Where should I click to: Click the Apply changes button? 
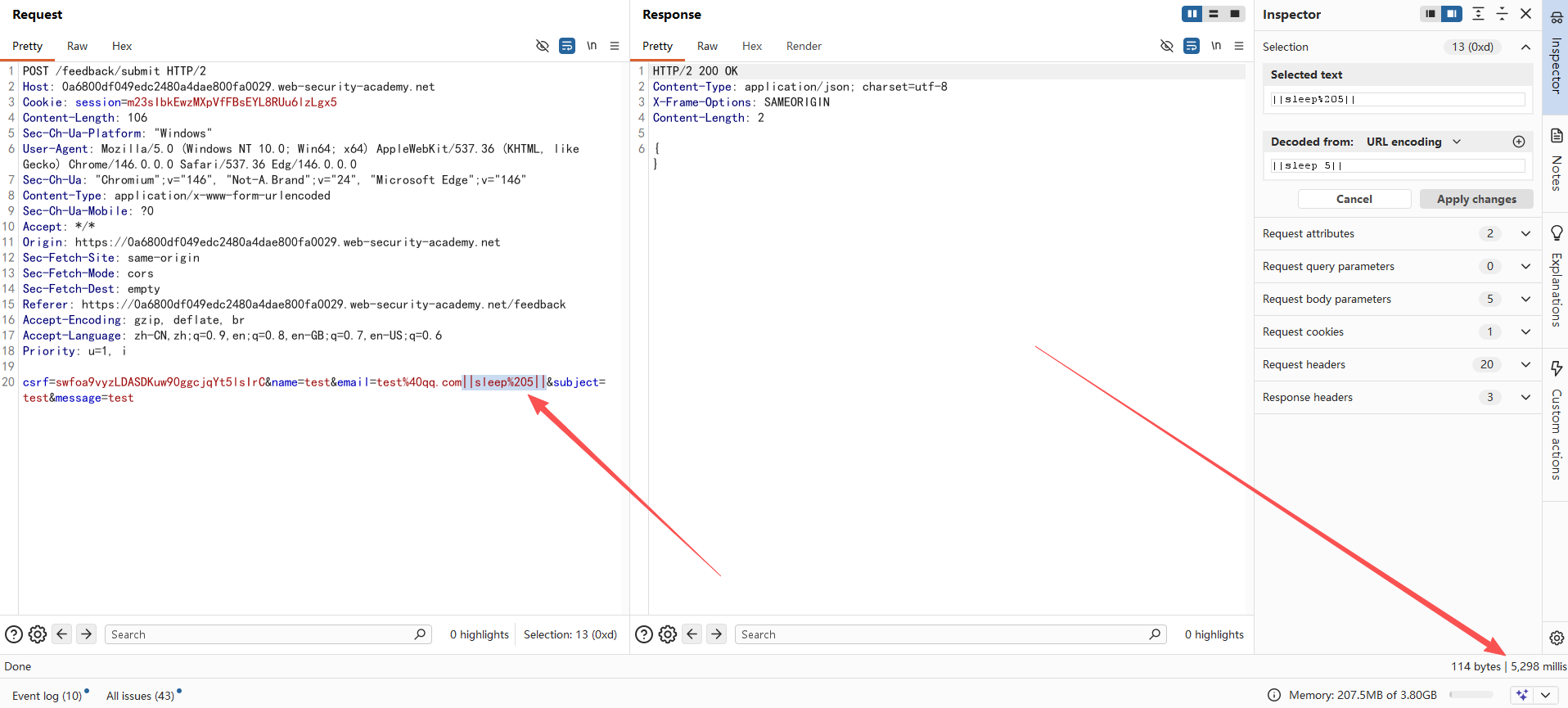coord(1476,199)
